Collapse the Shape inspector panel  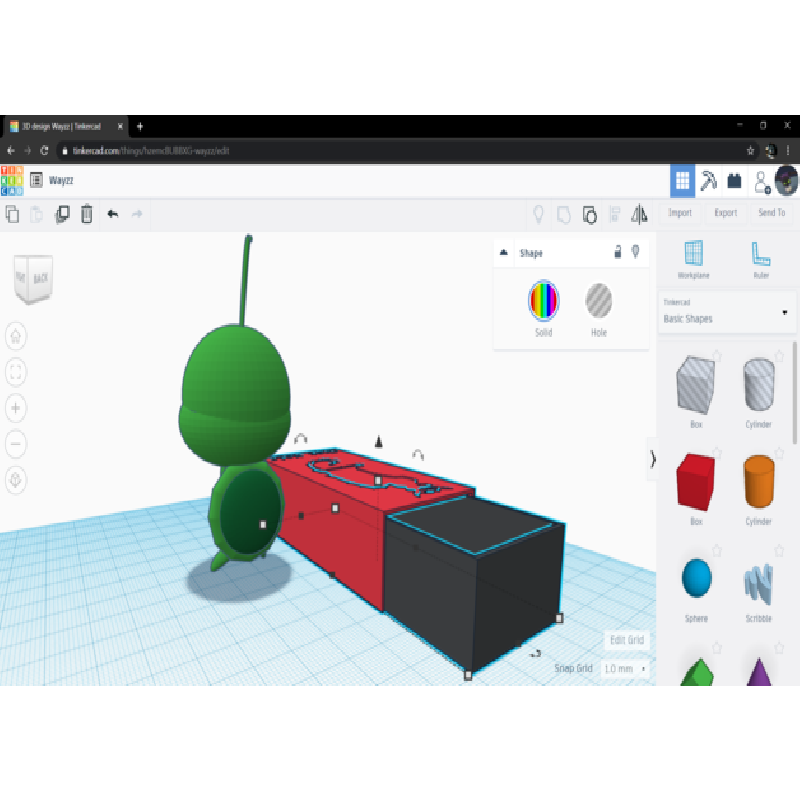(x=503, y=253)
